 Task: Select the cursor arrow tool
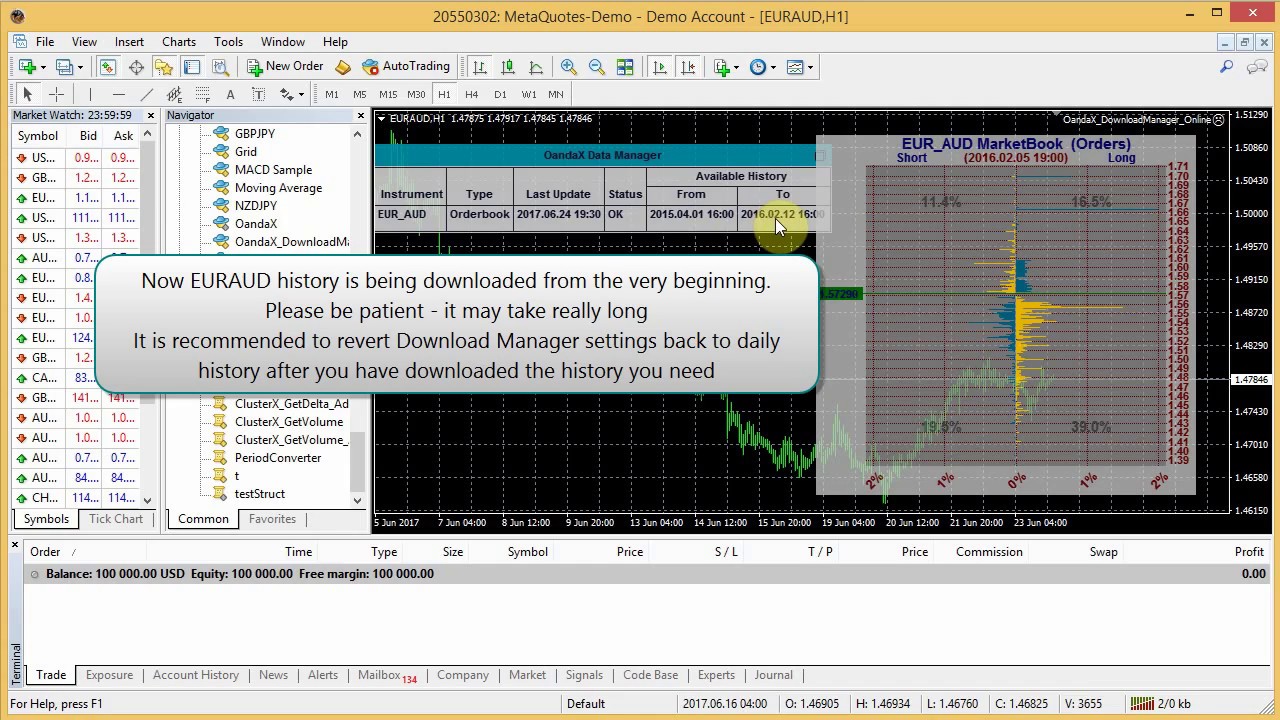(x=28, y=94)
